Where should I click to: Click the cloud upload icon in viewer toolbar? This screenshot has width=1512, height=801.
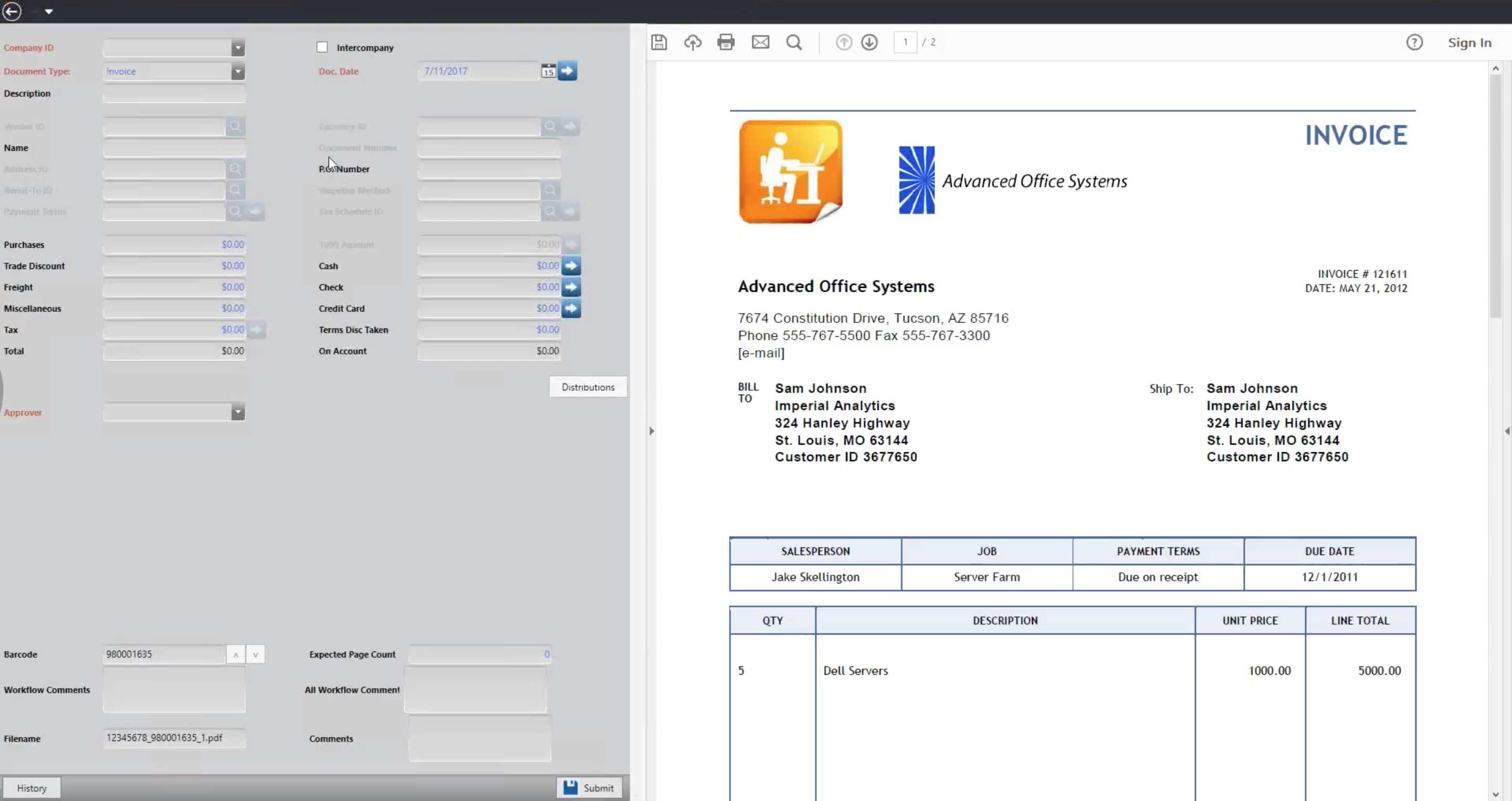[692, 42]
